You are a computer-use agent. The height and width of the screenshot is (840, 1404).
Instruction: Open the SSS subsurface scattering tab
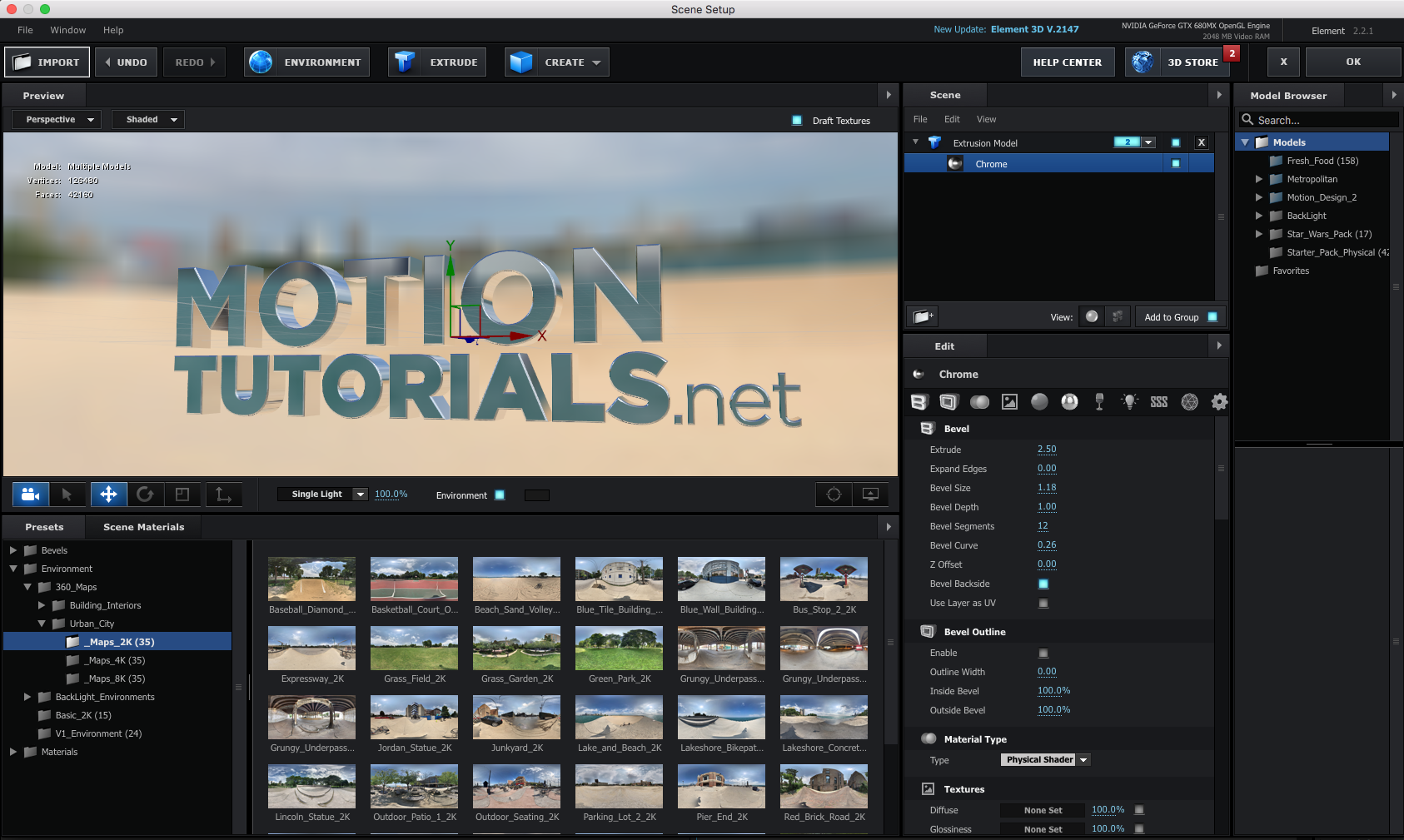click(x=1159, y=402)
